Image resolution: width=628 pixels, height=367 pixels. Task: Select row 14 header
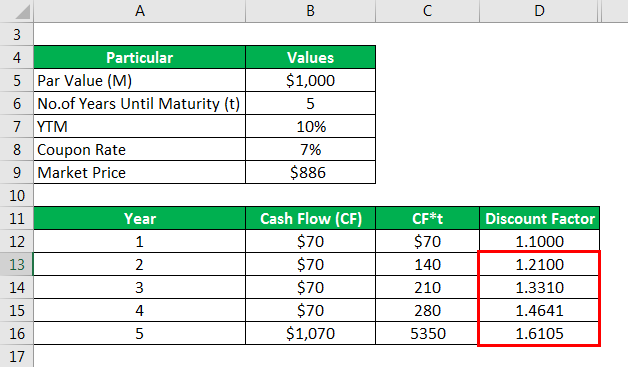pyautogui.click(x=16, y=288)
